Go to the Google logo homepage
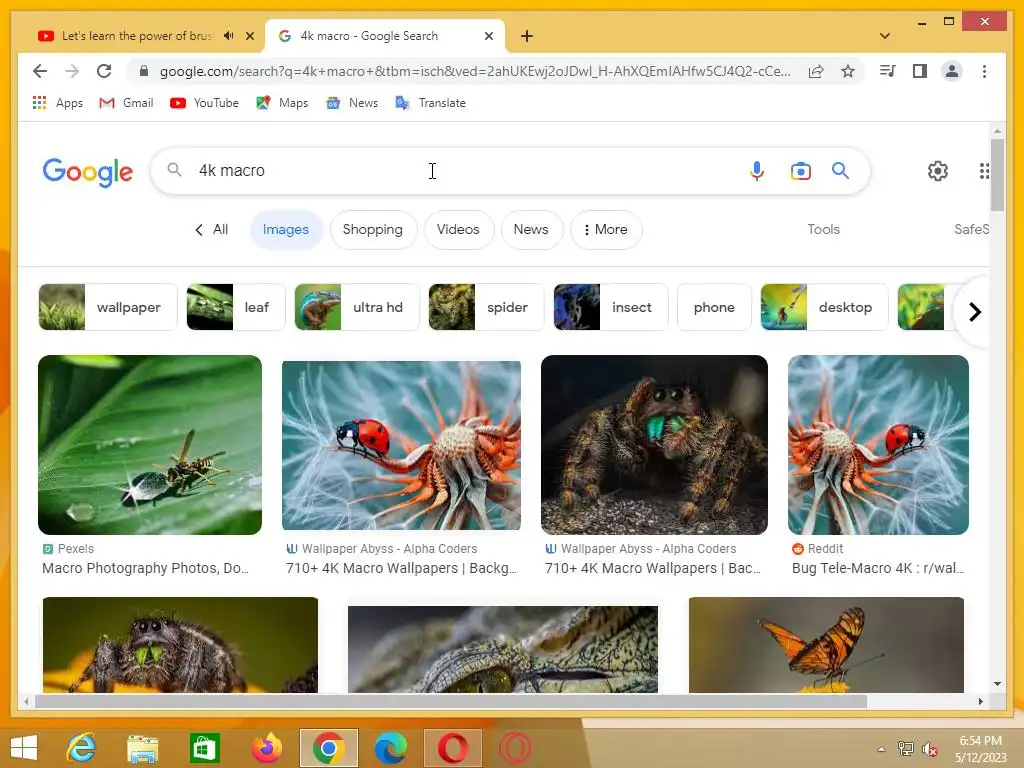This screenshot has height=768, width=1024. click(88, 172)
